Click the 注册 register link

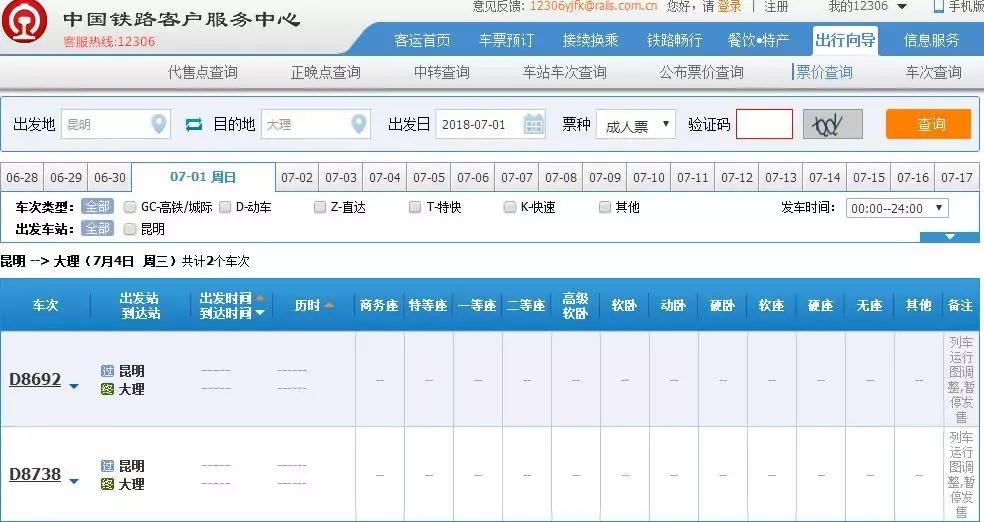click(776, 6)
